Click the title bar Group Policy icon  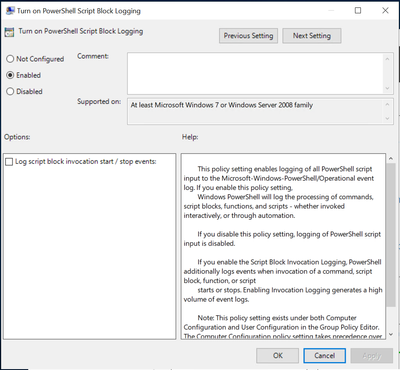10,11
